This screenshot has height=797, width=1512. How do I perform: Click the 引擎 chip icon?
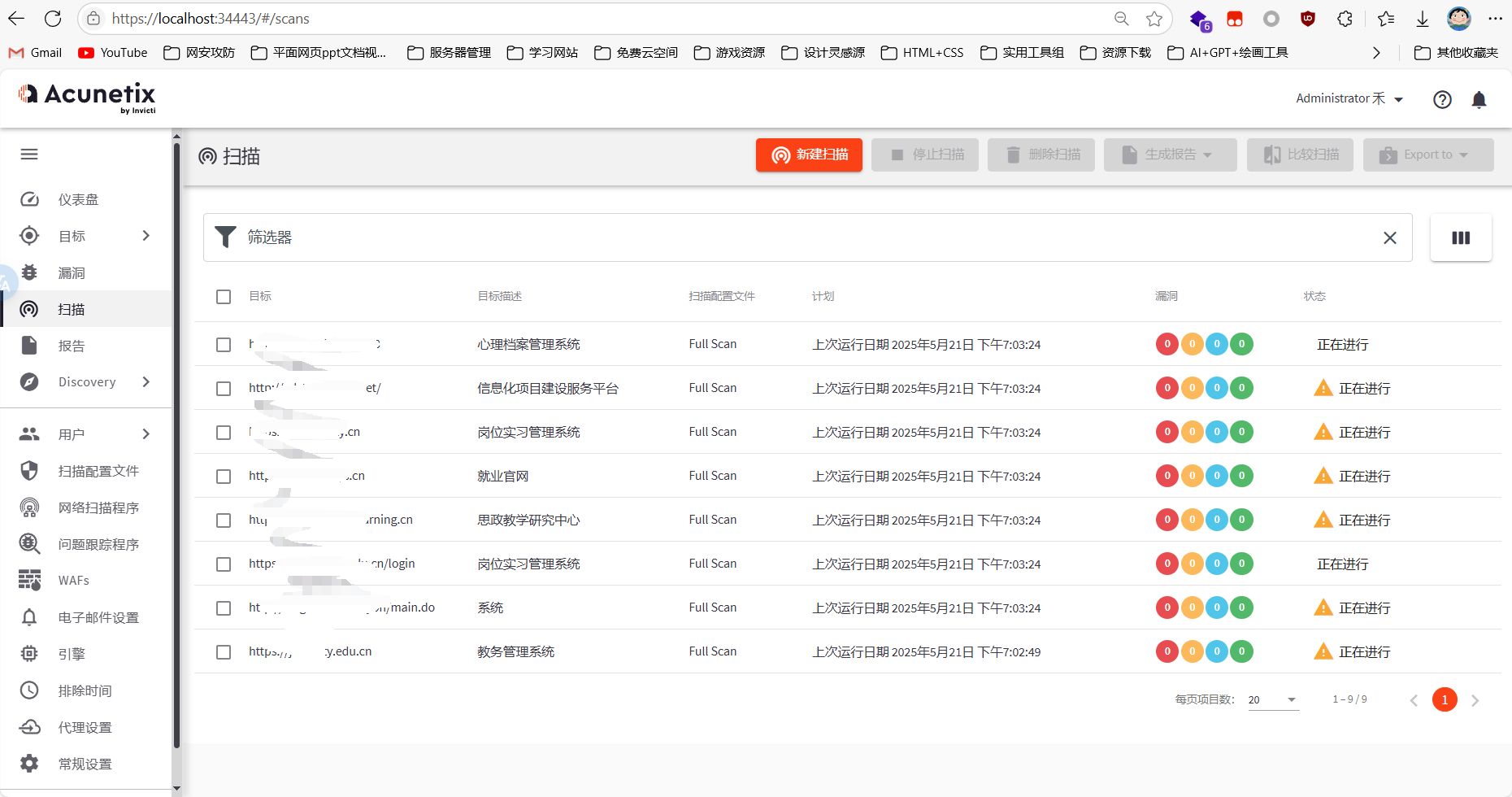pyautogui.click(x=29, y=654)
